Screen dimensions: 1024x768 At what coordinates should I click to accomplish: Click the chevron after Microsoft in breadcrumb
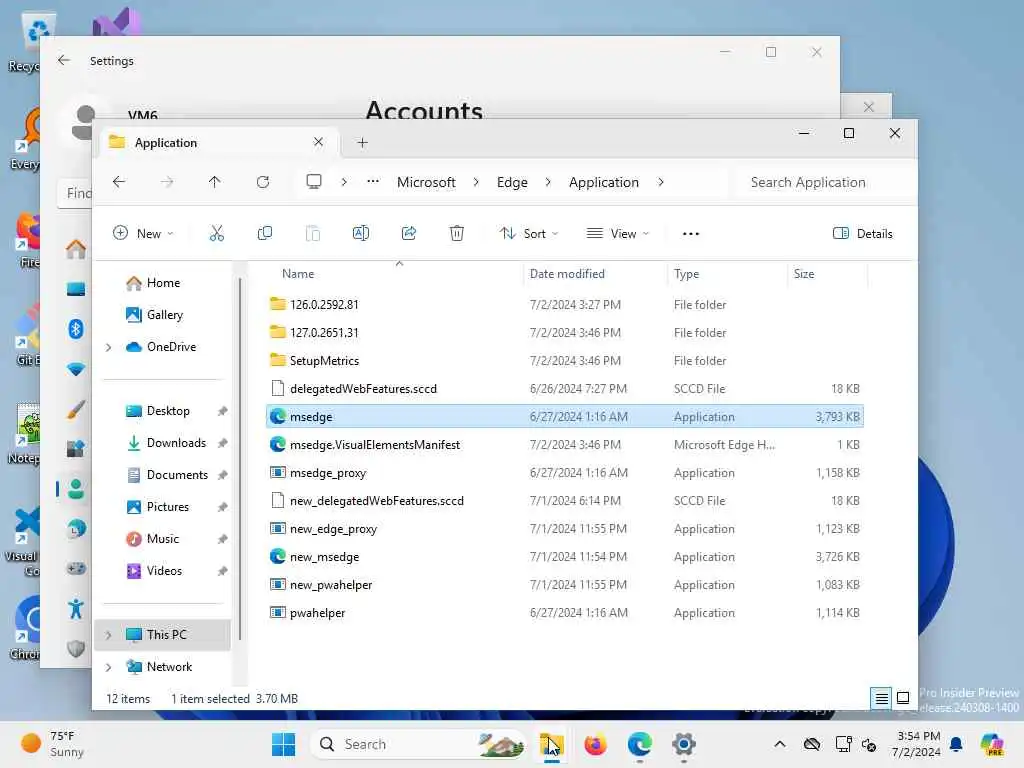476,182
